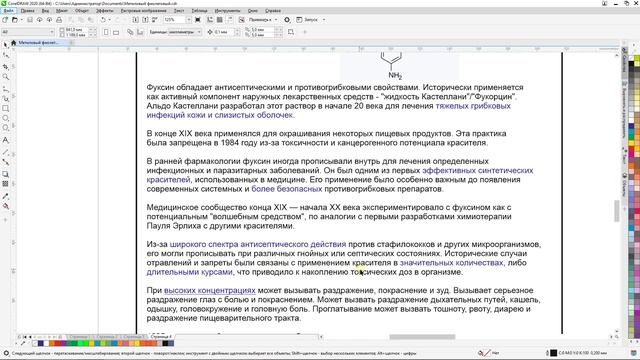Select the Ellipse tool
Image resolution: width=640 pixels, height=360 pixels.
[6, 118]
